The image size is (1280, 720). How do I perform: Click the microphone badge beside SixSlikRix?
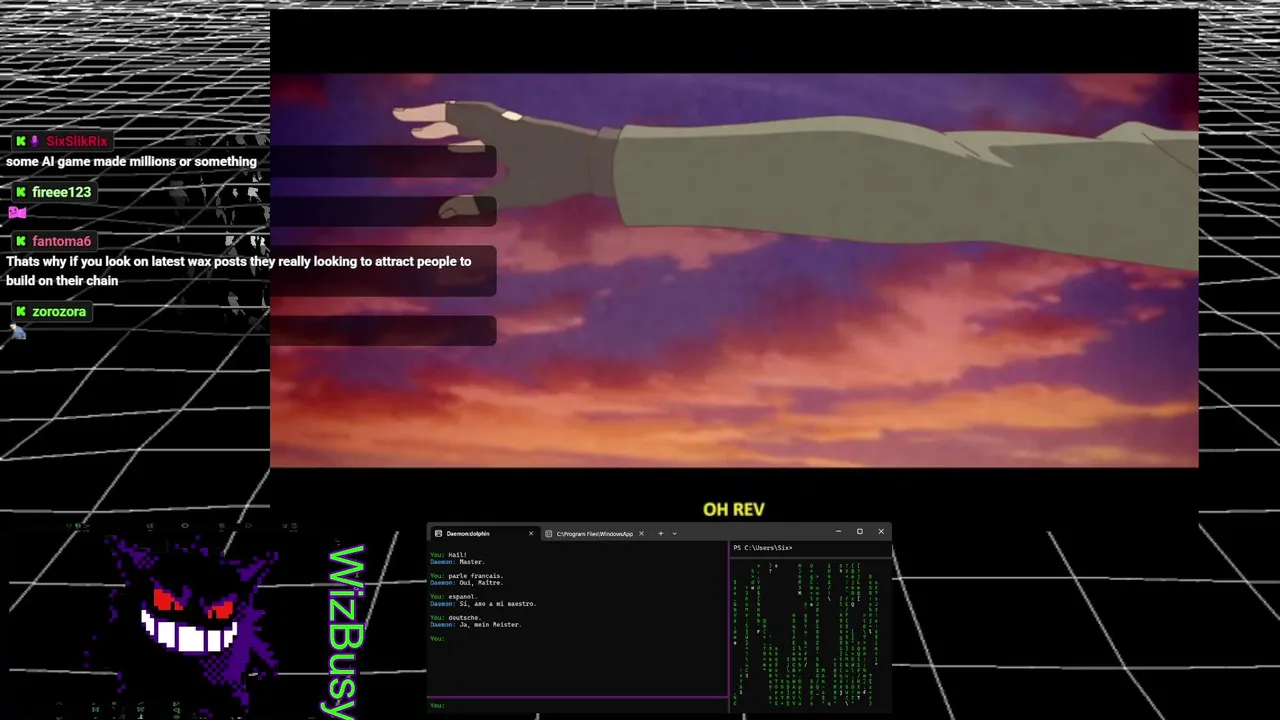coord(35,141)
